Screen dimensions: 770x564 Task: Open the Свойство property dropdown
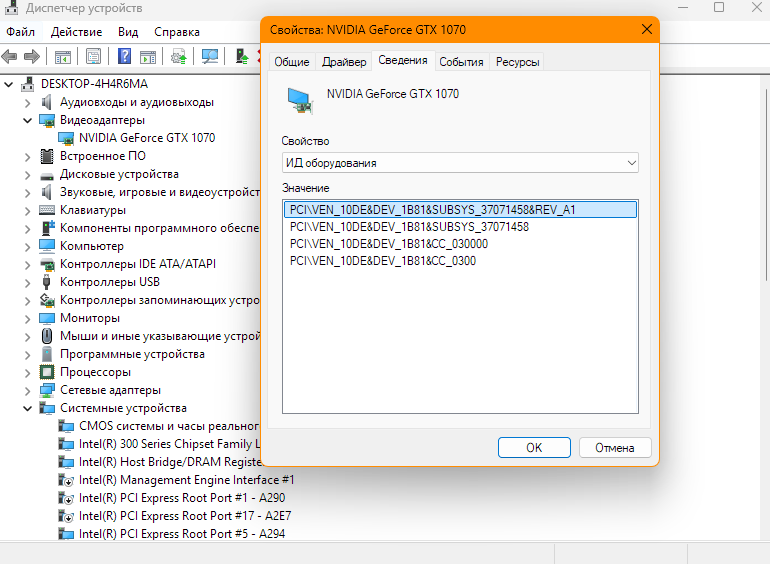point(460,163)
